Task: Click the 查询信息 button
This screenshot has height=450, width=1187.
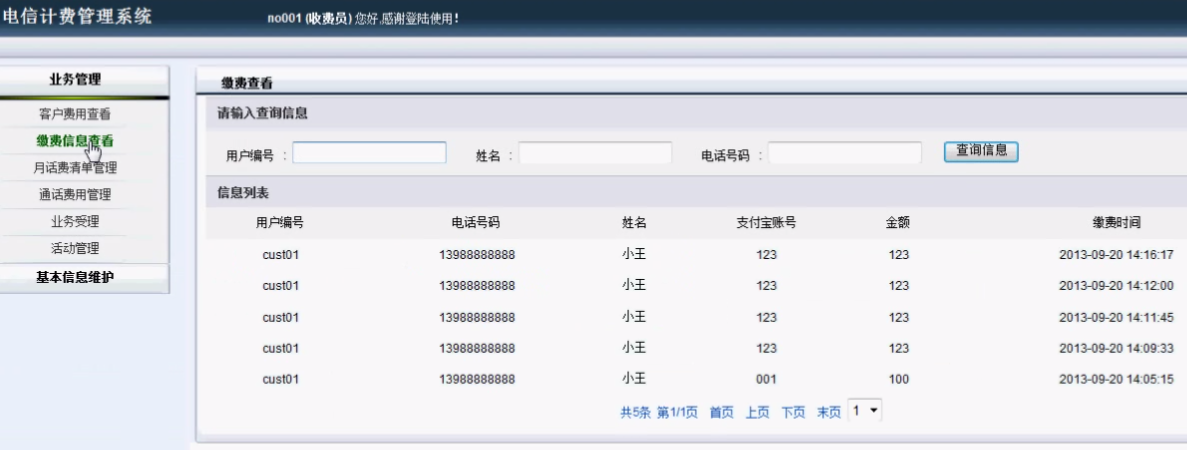Action: point(981,151)
